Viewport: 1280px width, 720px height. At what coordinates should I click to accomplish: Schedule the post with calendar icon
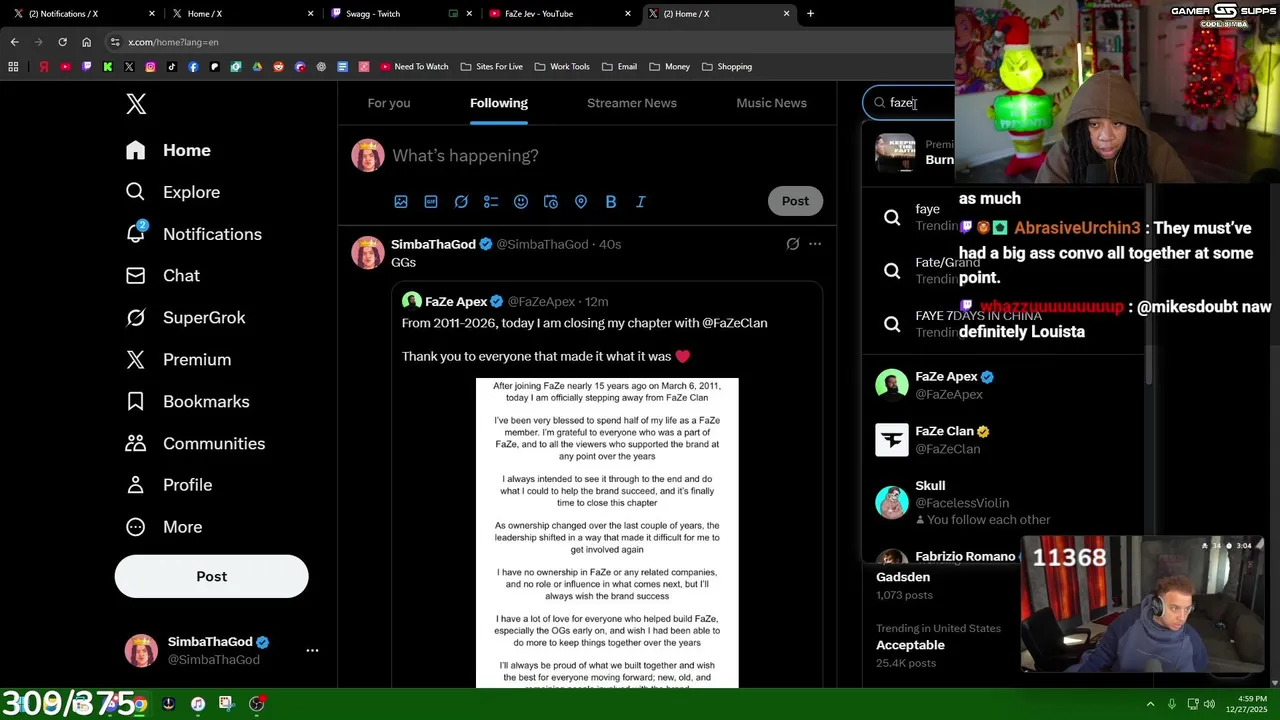[551, 202]
